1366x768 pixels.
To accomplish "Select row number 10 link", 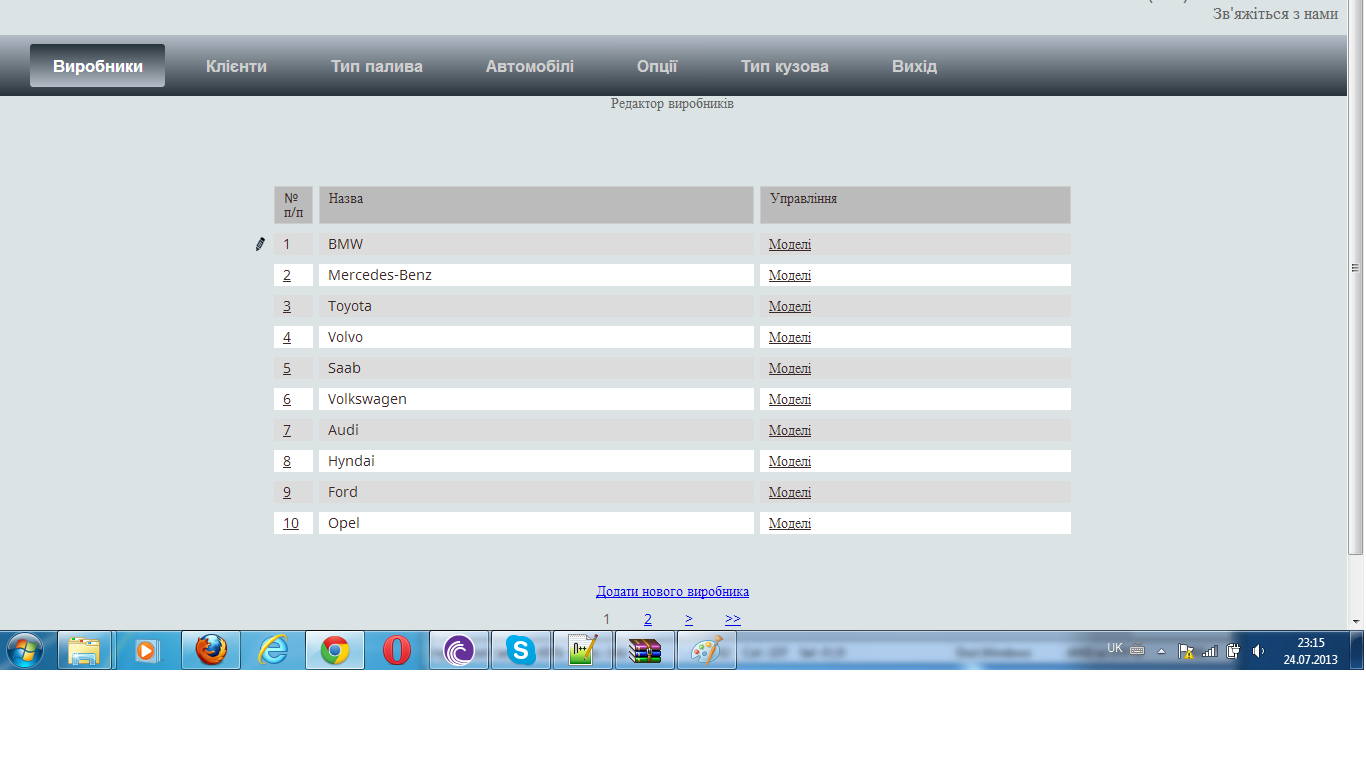I will pos(291,523).
